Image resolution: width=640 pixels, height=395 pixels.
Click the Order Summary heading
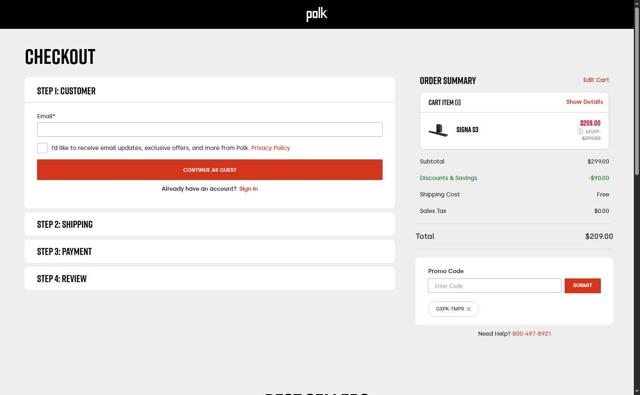click(448, 80)
